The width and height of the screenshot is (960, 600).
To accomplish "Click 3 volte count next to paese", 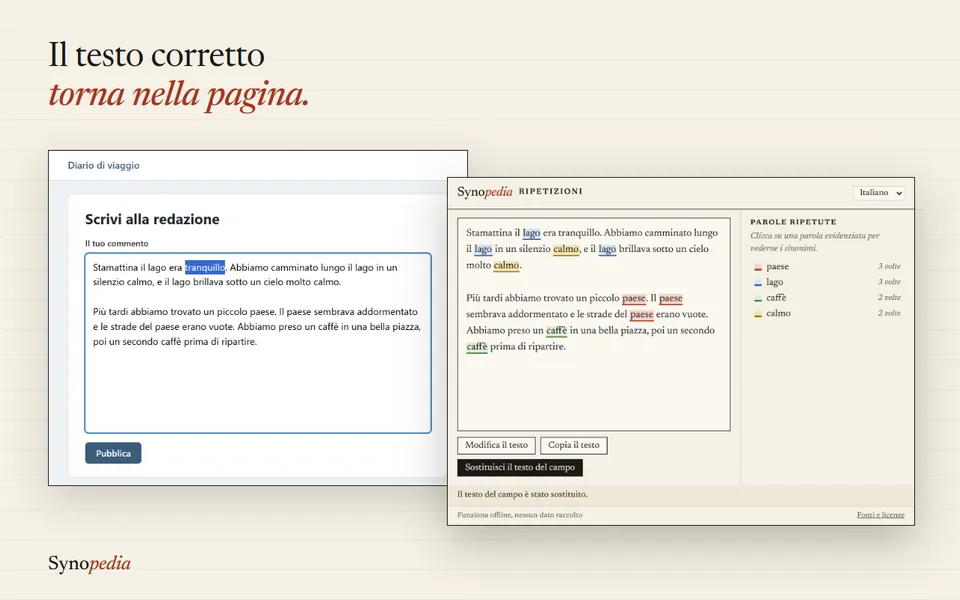I will coord(889,266).
